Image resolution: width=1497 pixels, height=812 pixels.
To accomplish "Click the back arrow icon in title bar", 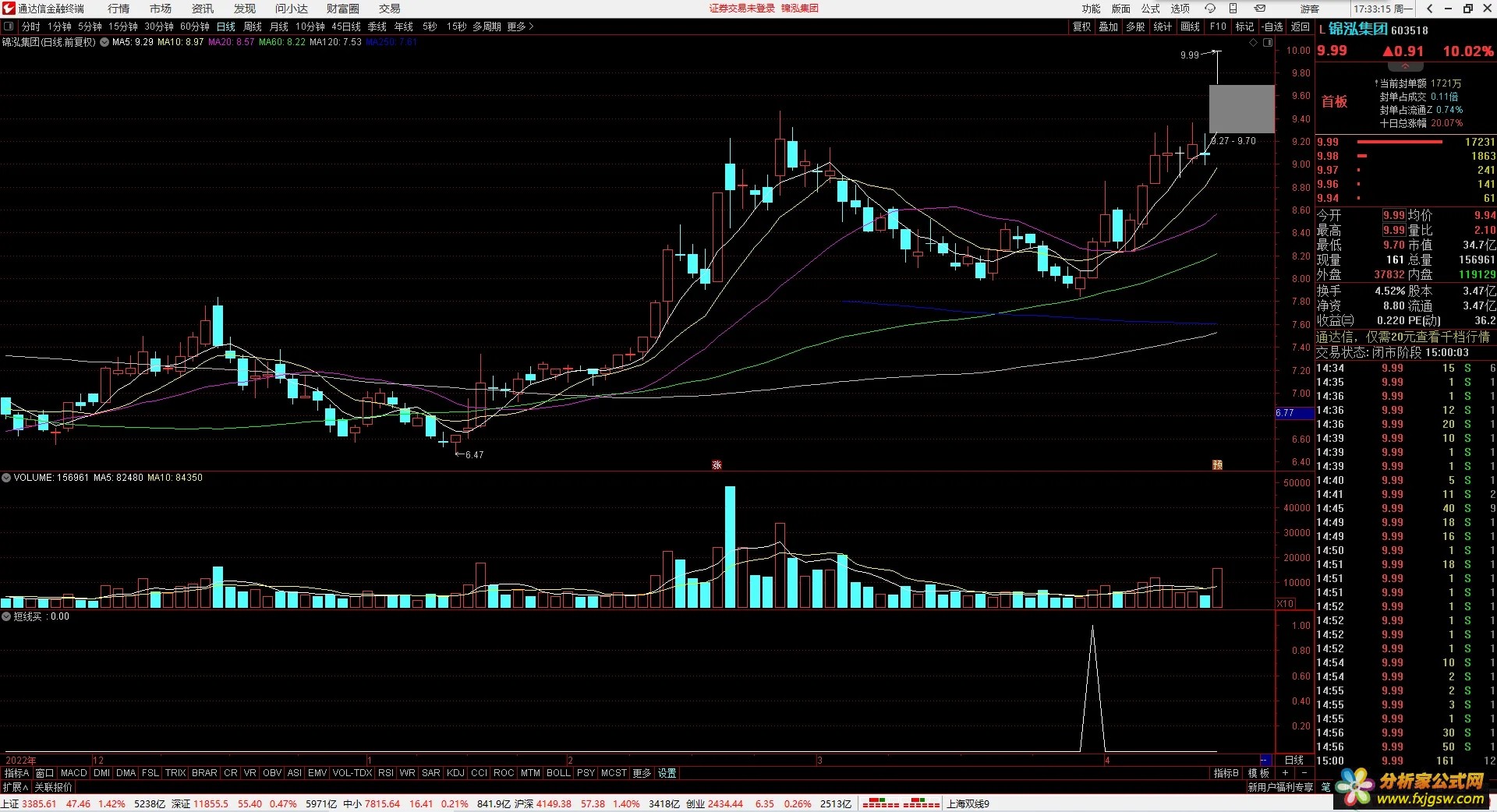I will tap(1429, 9).
